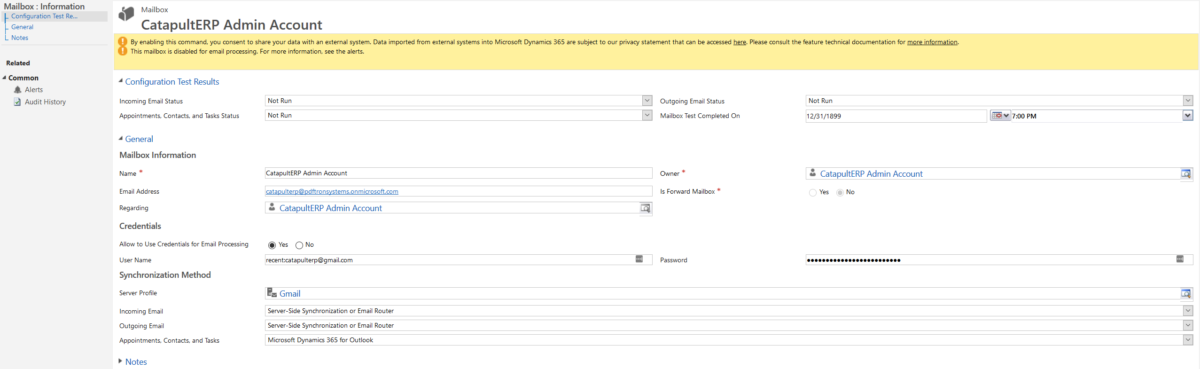The width and height of the screenshot is (1200, 369).
Task: Click the 'Related' sidebar label
Action: click(x=18, y=63)
